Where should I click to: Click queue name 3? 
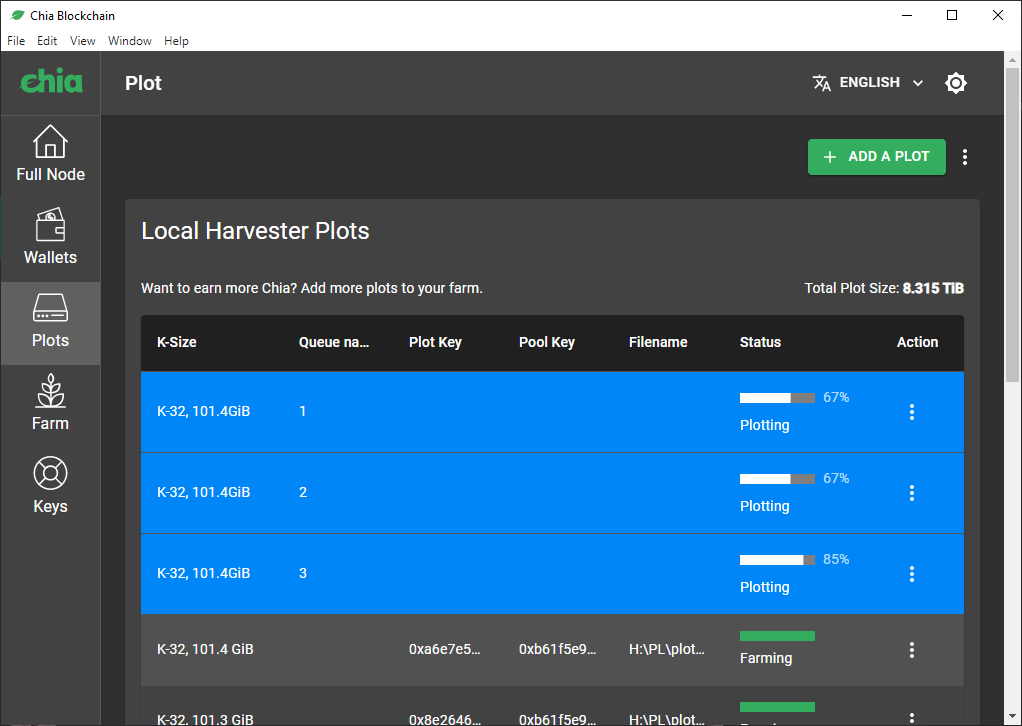302,573
